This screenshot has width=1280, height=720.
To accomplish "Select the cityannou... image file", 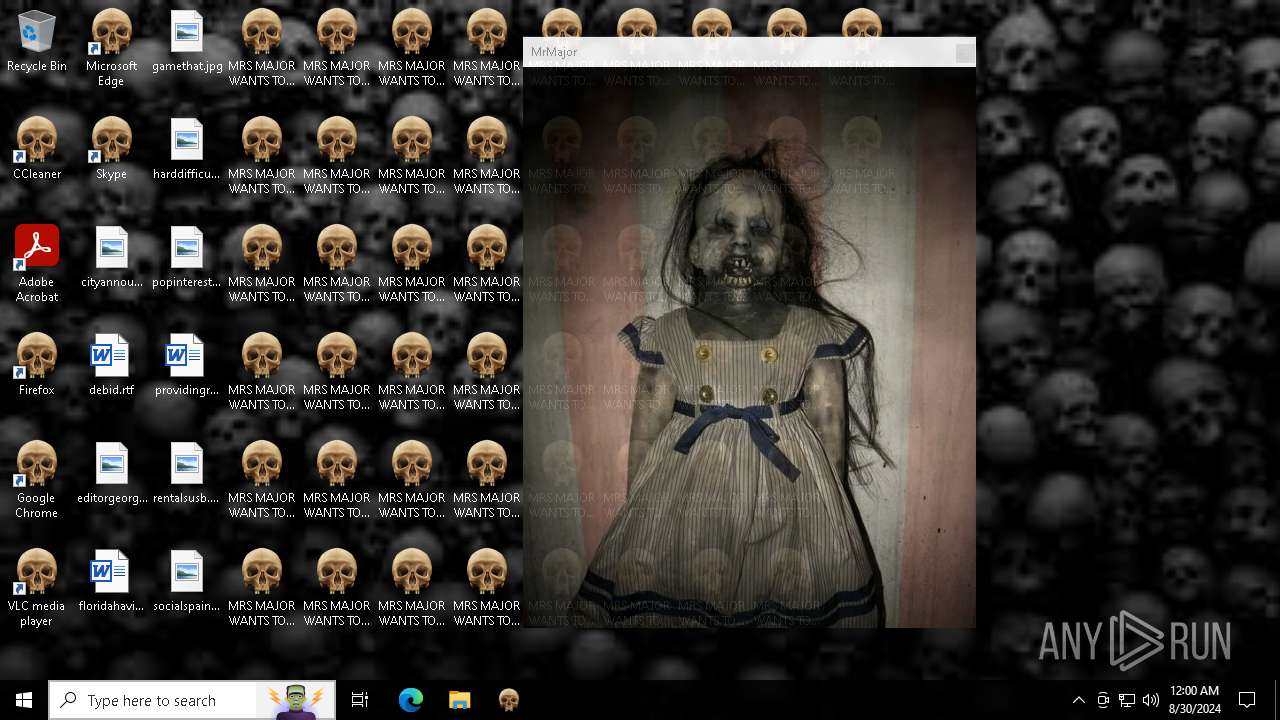I will click(111, 258).
